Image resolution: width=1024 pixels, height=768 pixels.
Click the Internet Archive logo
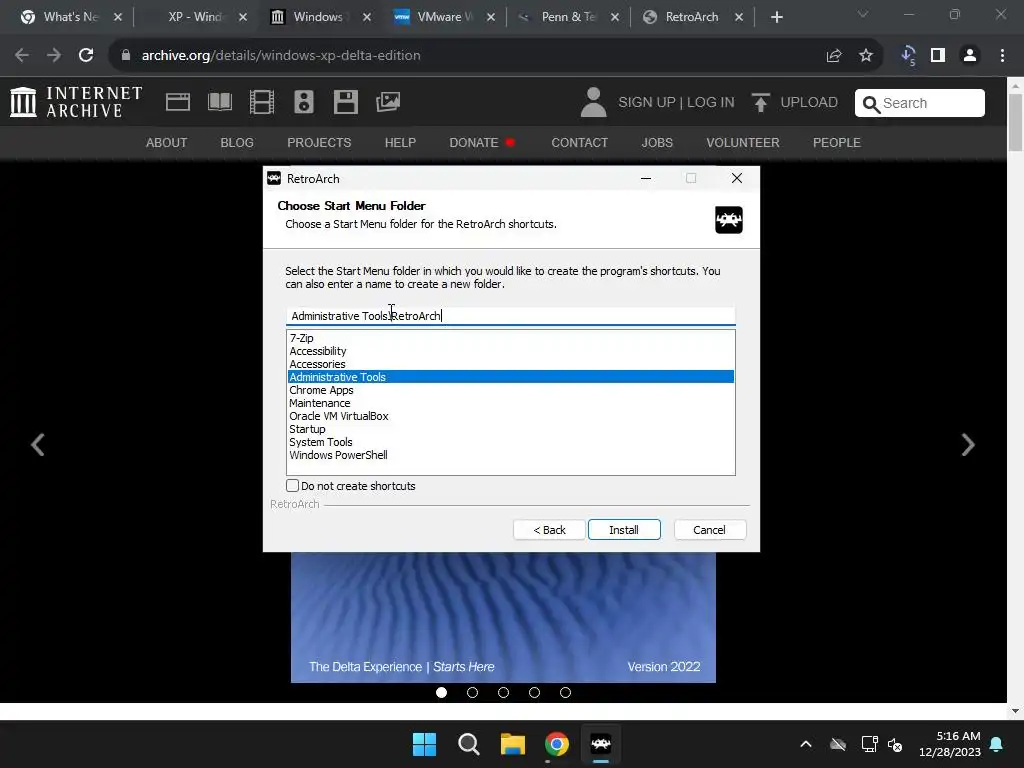coord(76,102)
